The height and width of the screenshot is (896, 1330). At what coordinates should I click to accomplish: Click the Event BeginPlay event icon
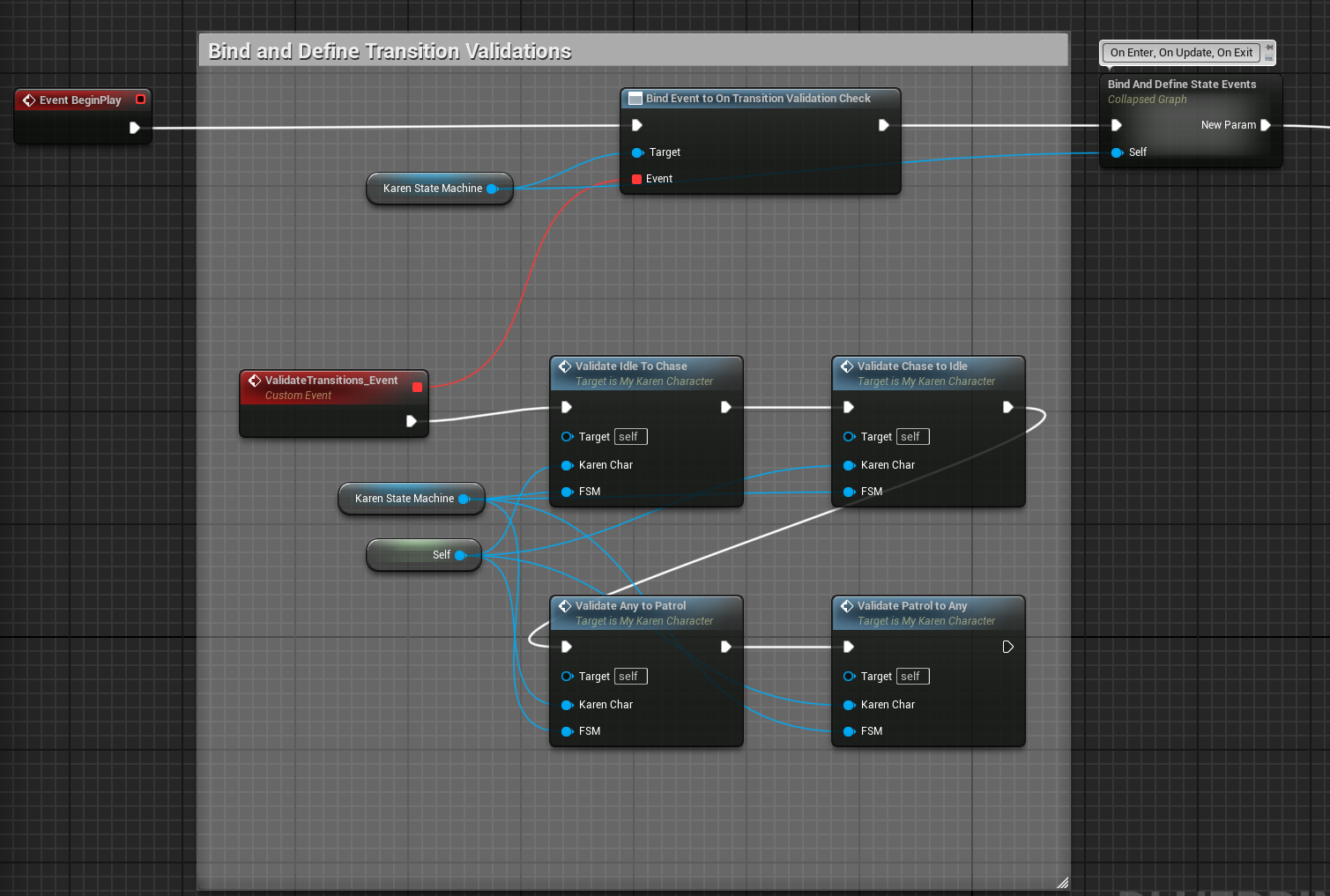click(29, 100)
